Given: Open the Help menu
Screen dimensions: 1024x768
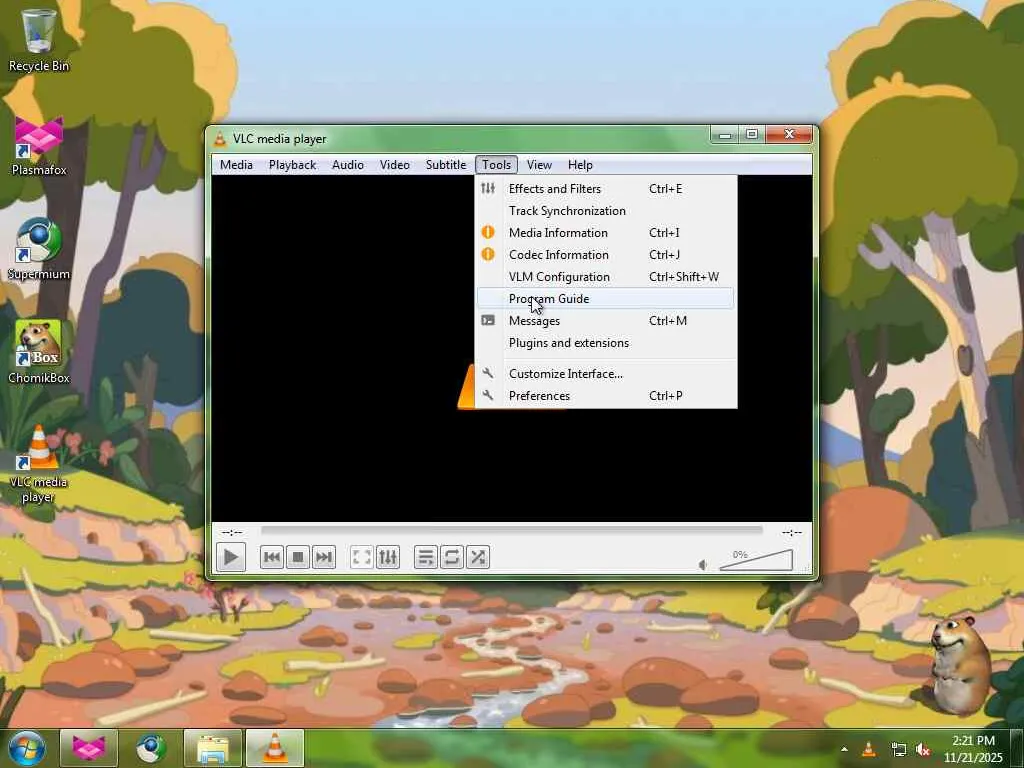Looking at the screenshot, I should (x=580, y=165).
